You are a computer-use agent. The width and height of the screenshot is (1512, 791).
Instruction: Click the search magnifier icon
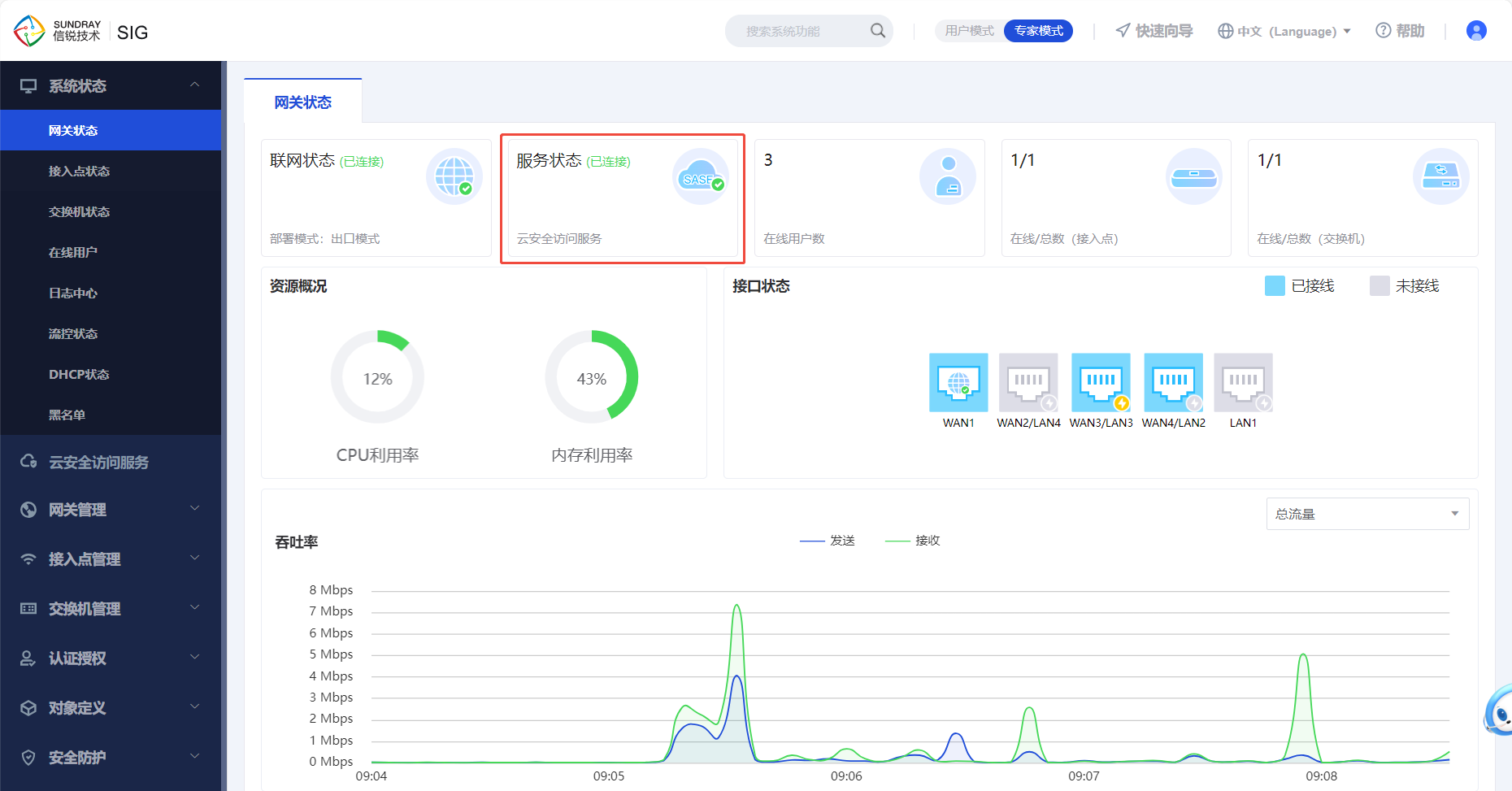coord(877,31)
